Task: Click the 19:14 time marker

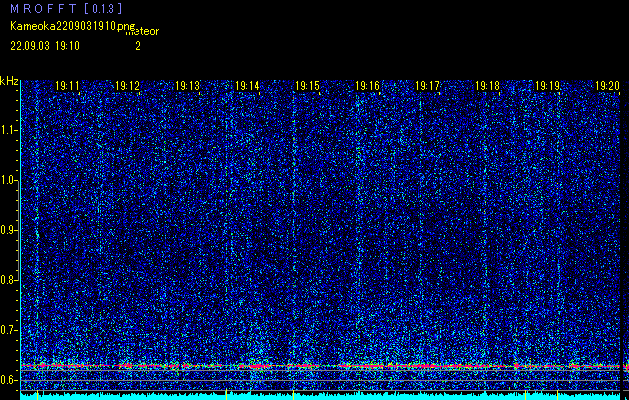Action: click(x=247, y=86)
